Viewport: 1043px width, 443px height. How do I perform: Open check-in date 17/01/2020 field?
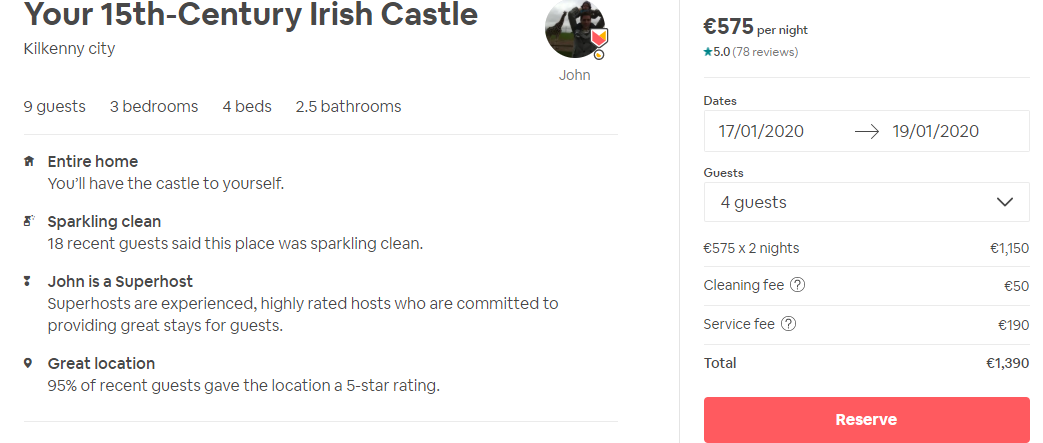coord(761,131)
